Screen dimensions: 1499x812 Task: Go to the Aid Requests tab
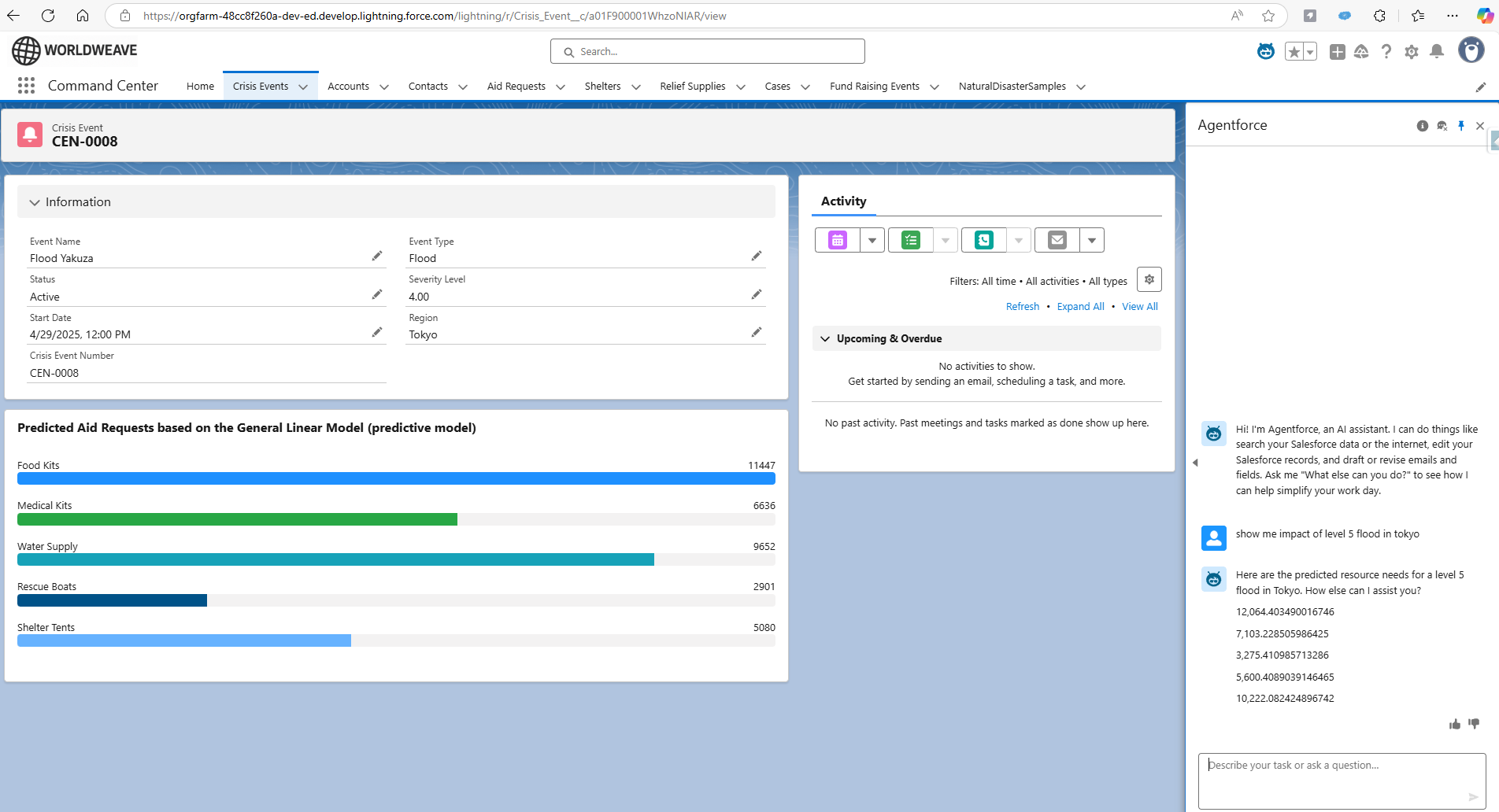click(x=516, y=87)
